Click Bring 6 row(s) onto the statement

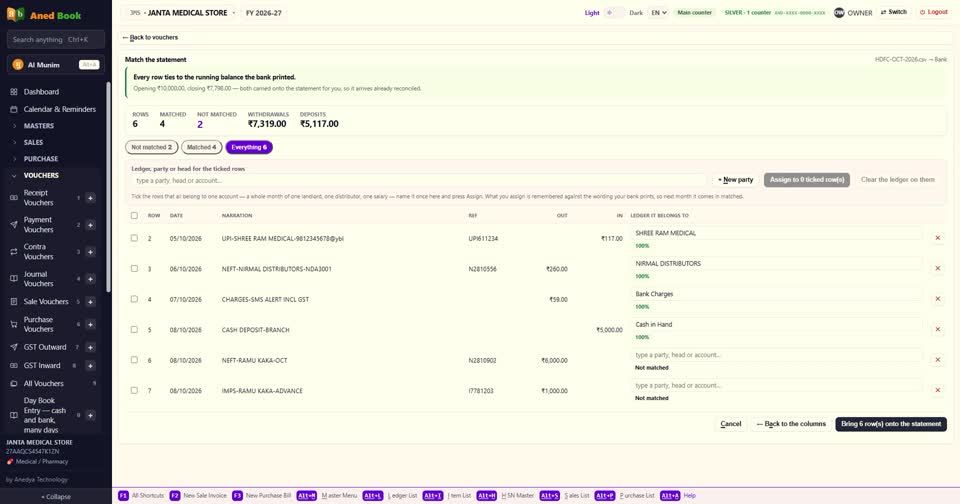[x=891, y=424]
